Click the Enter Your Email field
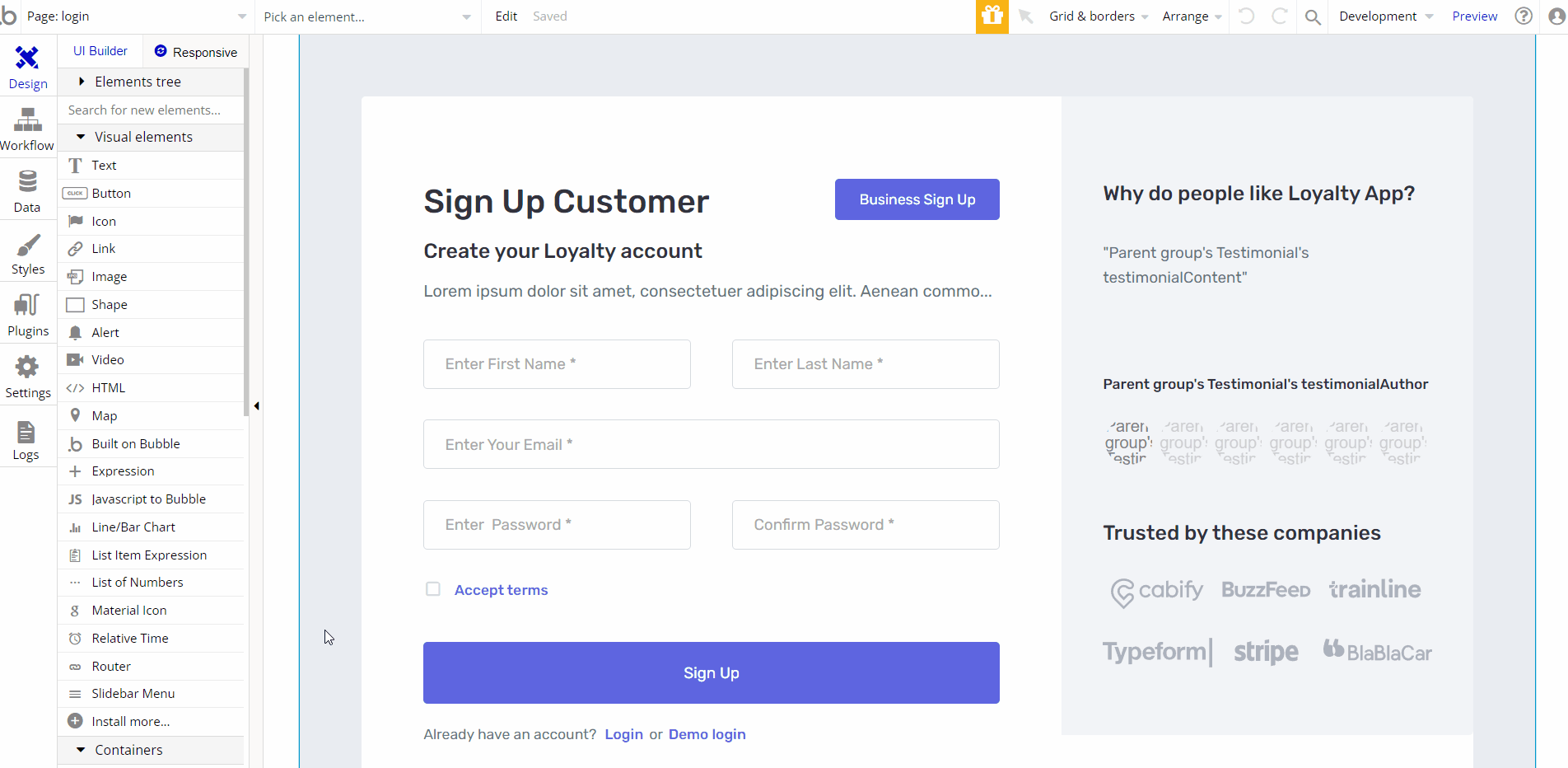The height and width of the screenshot is (768, 1568). click(x=712, y=444)
